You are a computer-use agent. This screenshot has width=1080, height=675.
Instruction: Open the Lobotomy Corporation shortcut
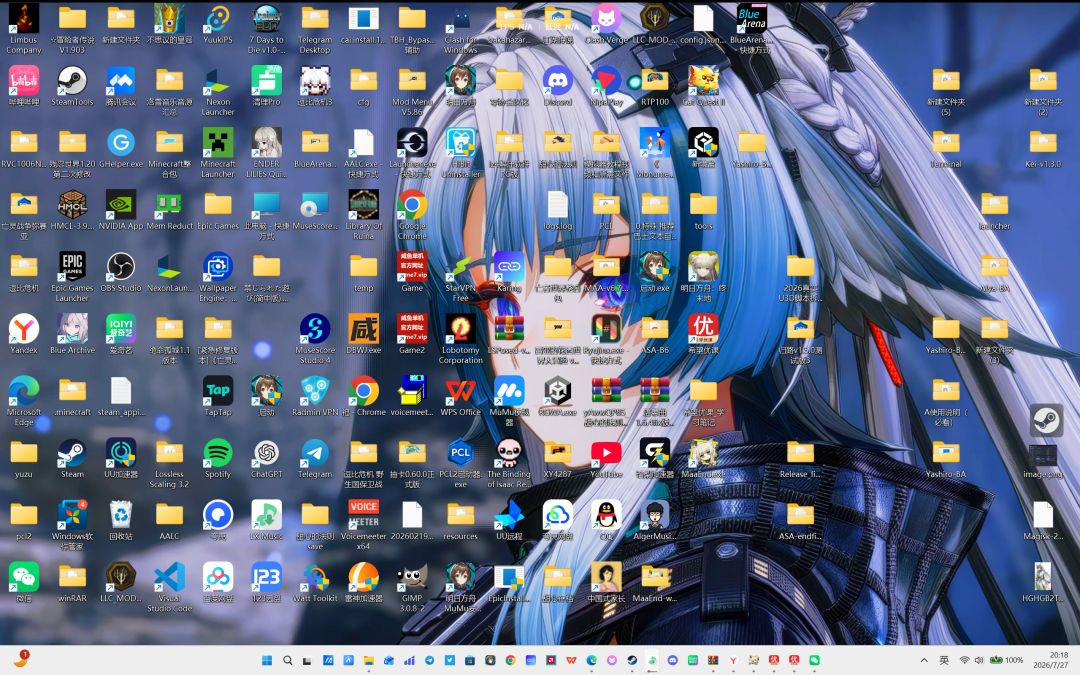[x=461, y=338]
